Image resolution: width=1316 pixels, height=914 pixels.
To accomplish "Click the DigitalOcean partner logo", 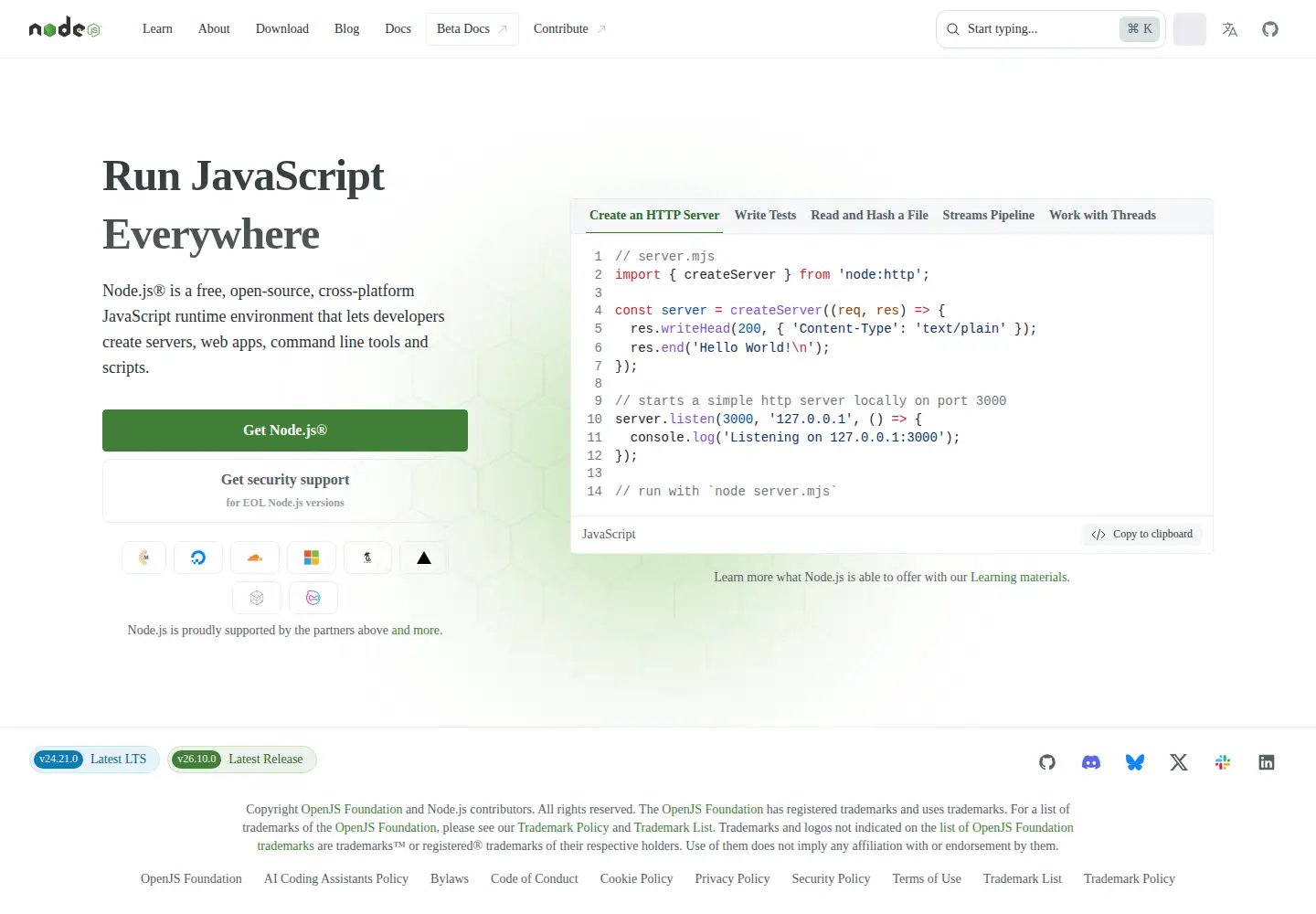I will coord(198,558).
